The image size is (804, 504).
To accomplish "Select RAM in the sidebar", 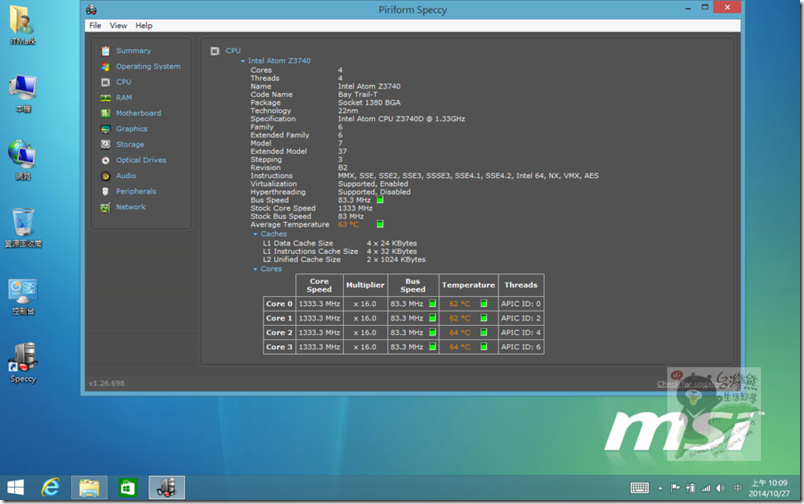I will click(124, 98).
